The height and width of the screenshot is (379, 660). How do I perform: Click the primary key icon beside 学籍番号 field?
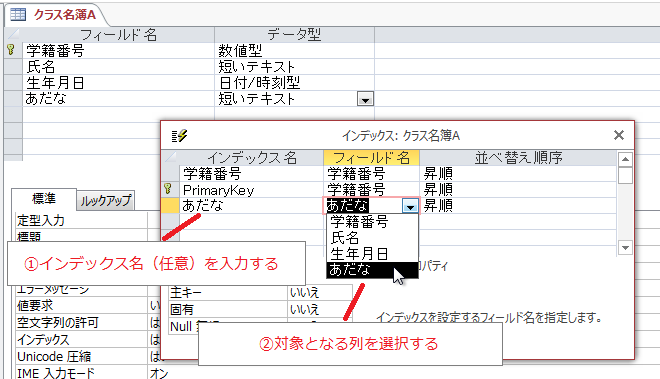click(11, 50)
